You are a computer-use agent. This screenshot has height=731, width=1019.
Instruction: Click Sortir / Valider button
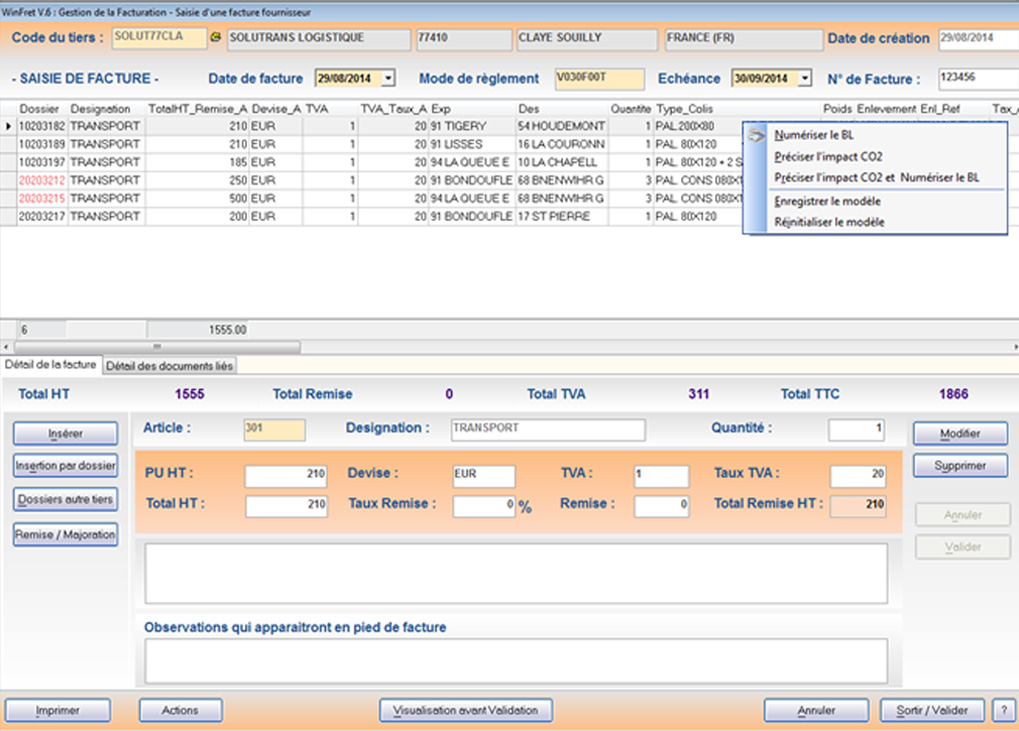(x=932, y=711)
